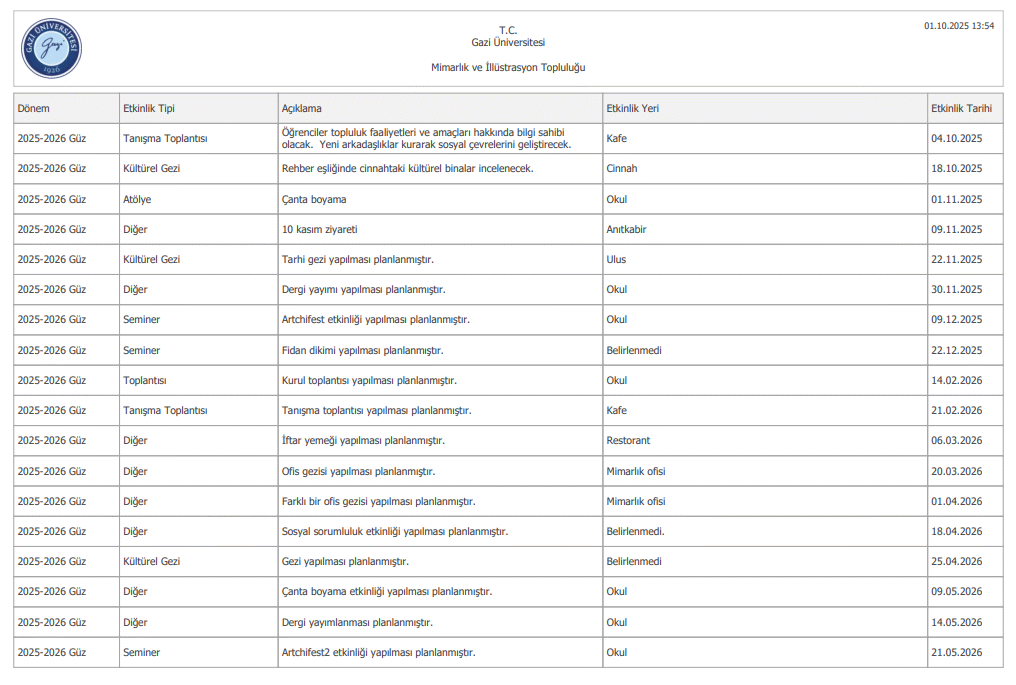Select the Etkinlik Yeri column header
The image size is (1016, 685).
click(632, 108)
